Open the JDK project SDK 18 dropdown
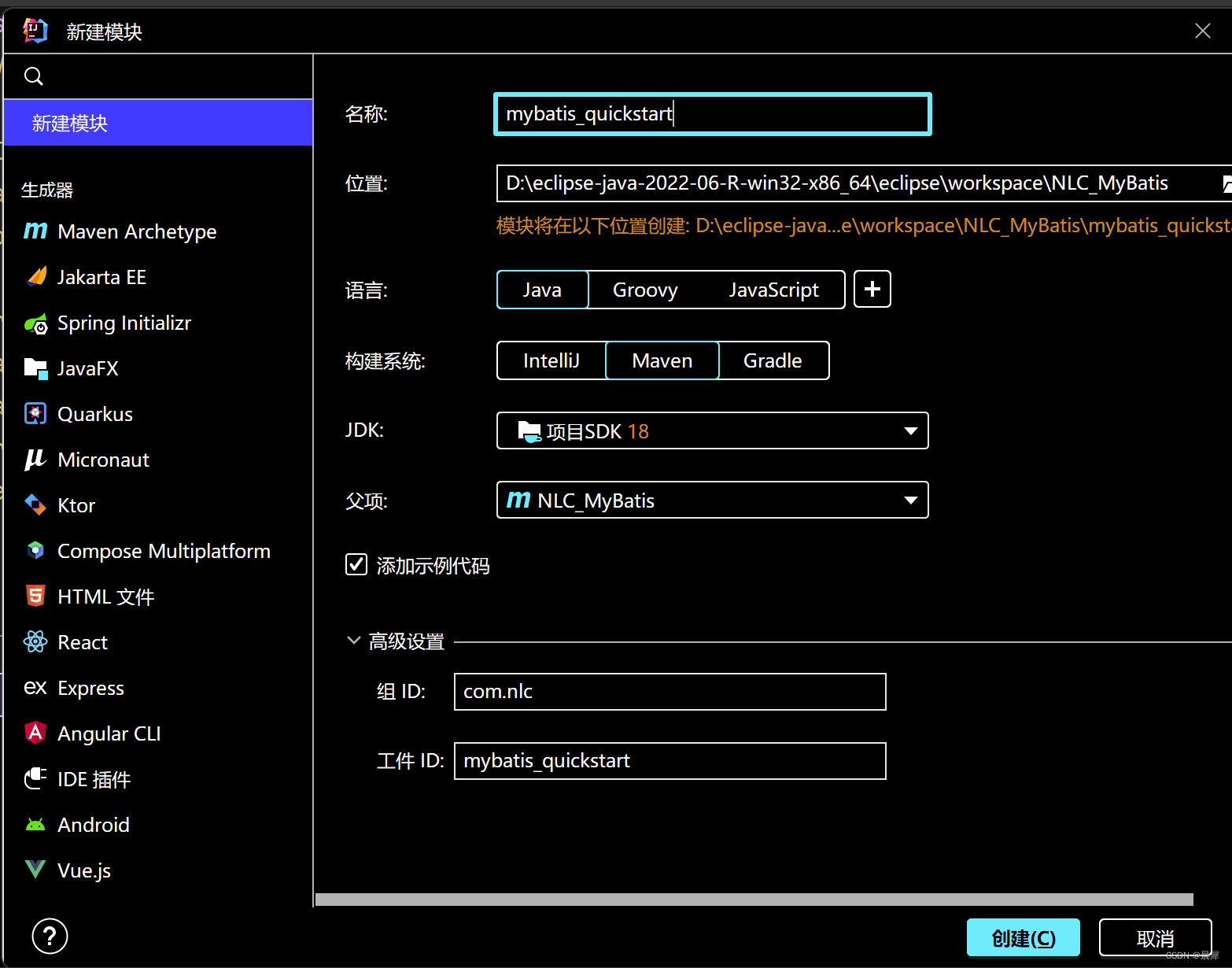Viewport: 1232px width, 968px height. (713, 430)
